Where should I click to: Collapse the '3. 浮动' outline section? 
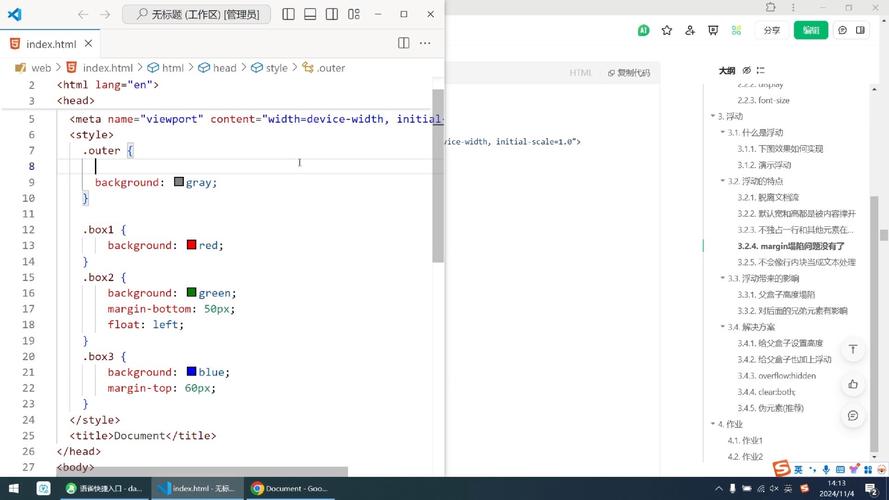coord(710,117)
